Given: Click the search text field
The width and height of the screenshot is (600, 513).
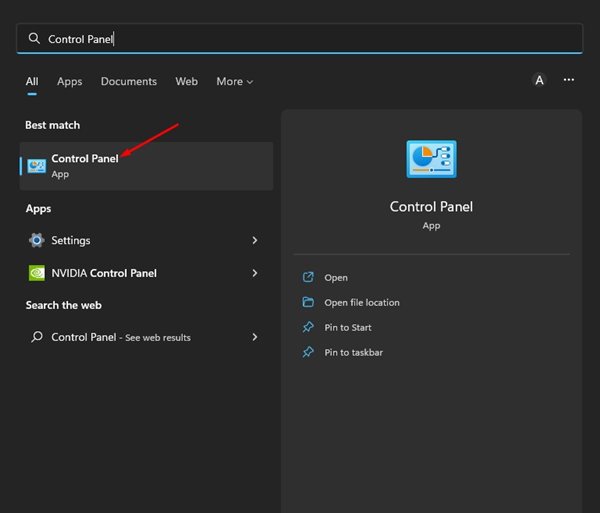Looking at the screenshot, I should point(300,39).
